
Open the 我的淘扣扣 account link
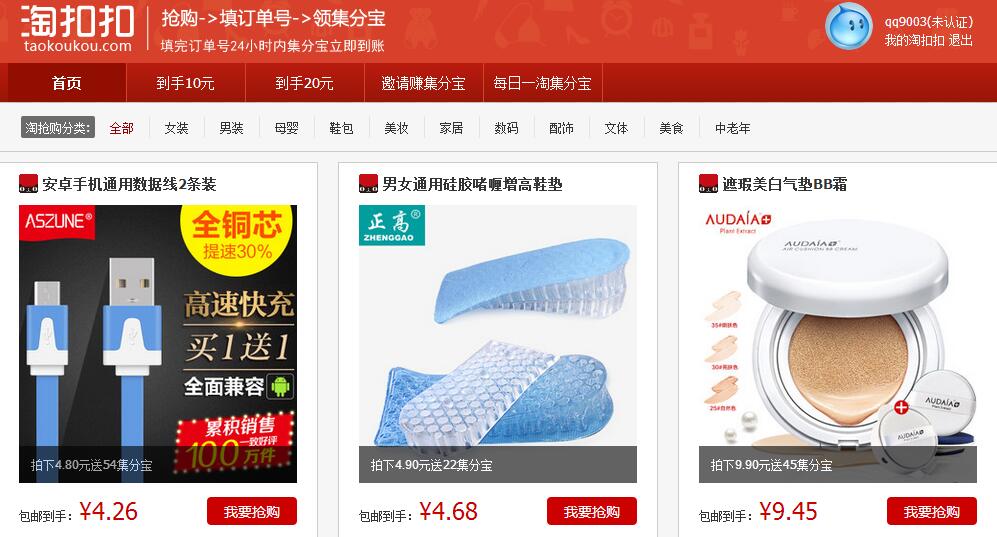click(x=914, y=40)
